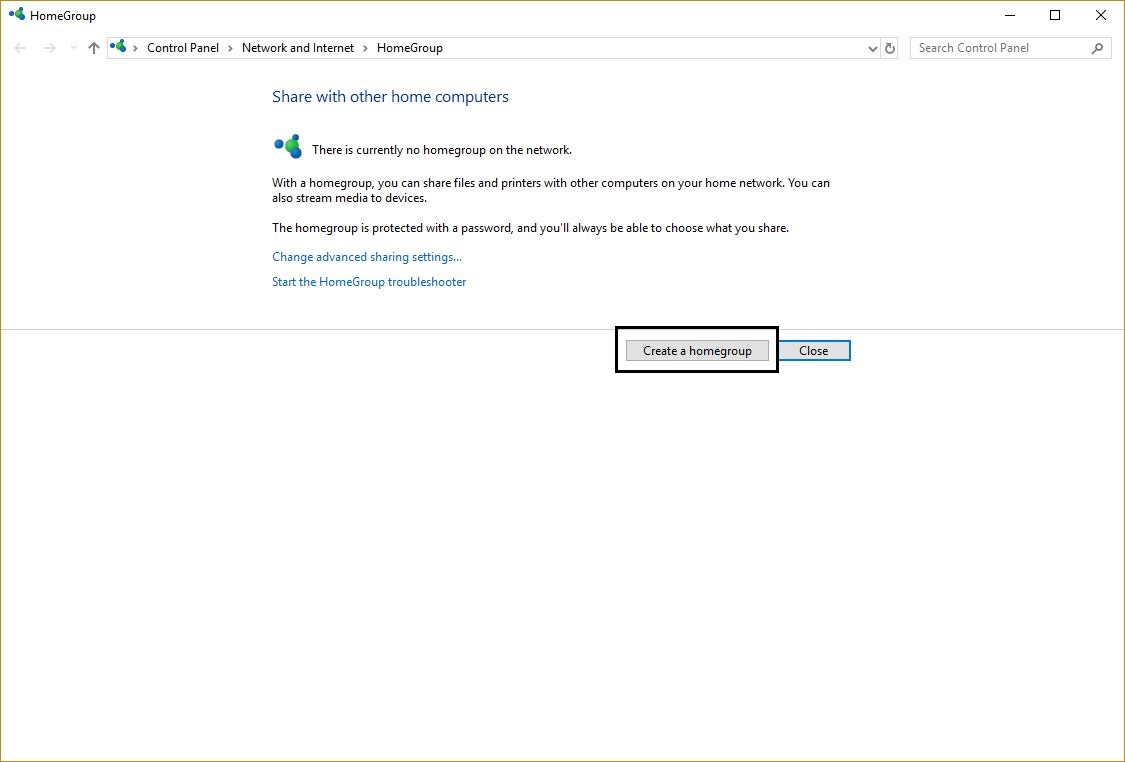
Task: Expand chevron before Control Panel breadcrumb
Action: (136, 48)
